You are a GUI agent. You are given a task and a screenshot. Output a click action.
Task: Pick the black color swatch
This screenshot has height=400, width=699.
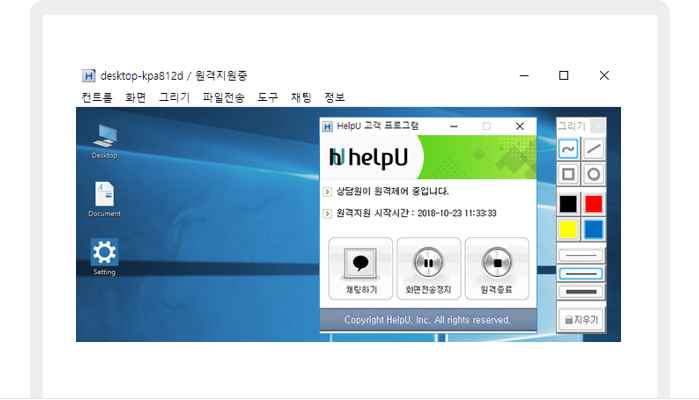(568, 204)
